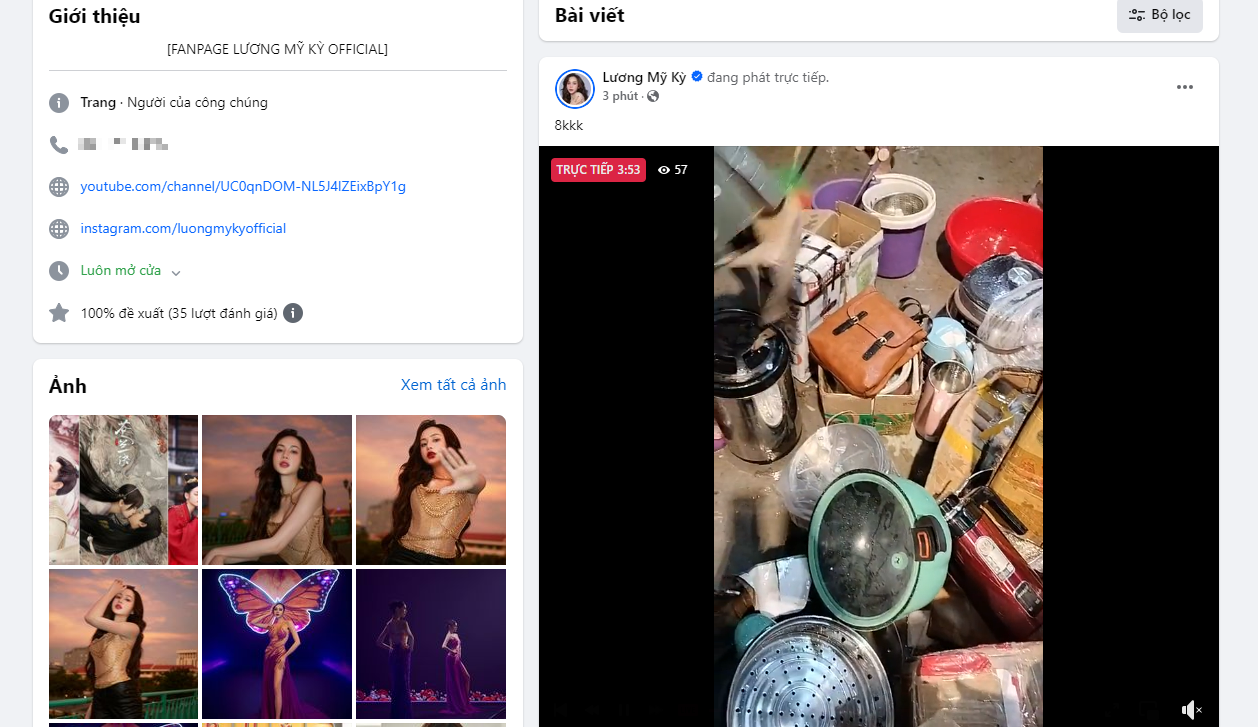This screenshot has height=727, width=1258.
Task: Click the Lương Mỹ Kỳ name in post header
Action: (644, 77)
